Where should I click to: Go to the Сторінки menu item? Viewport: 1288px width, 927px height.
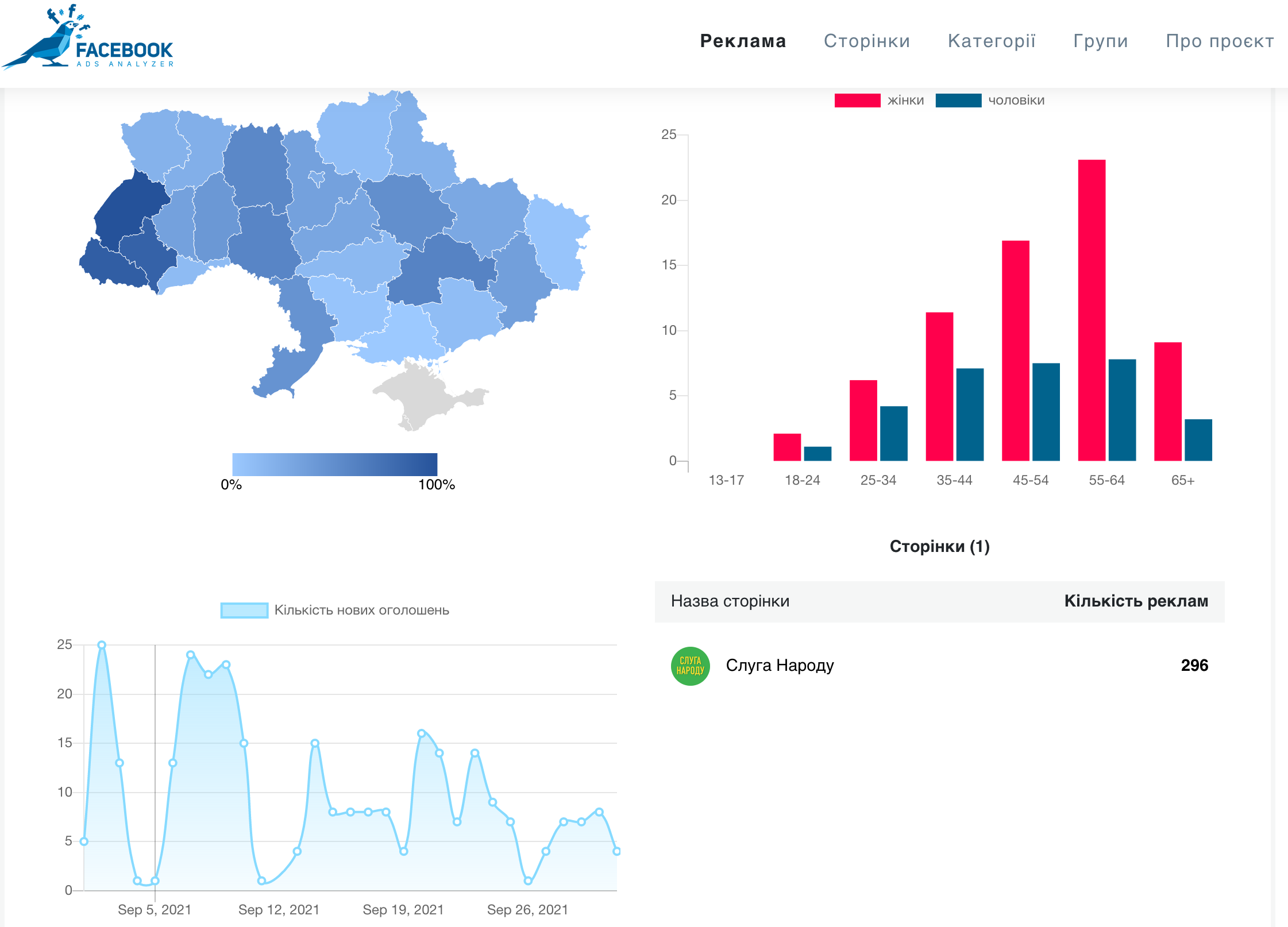click(x=866, y=41)
